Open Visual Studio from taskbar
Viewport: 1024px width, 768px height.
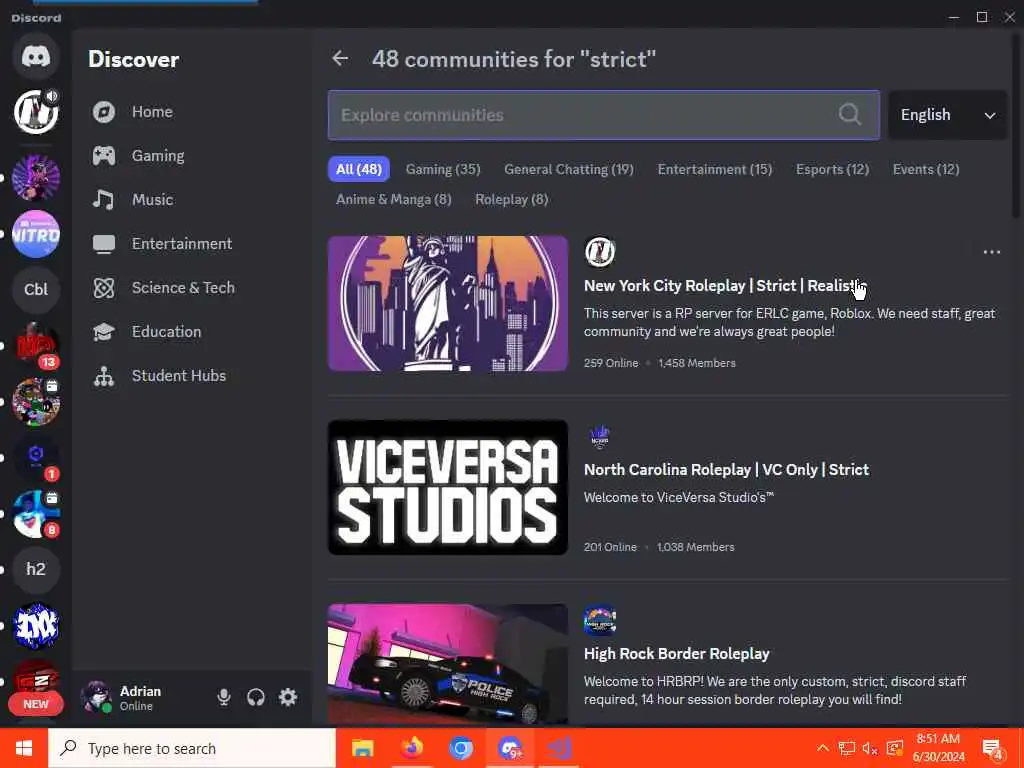(x=559, y=748)
